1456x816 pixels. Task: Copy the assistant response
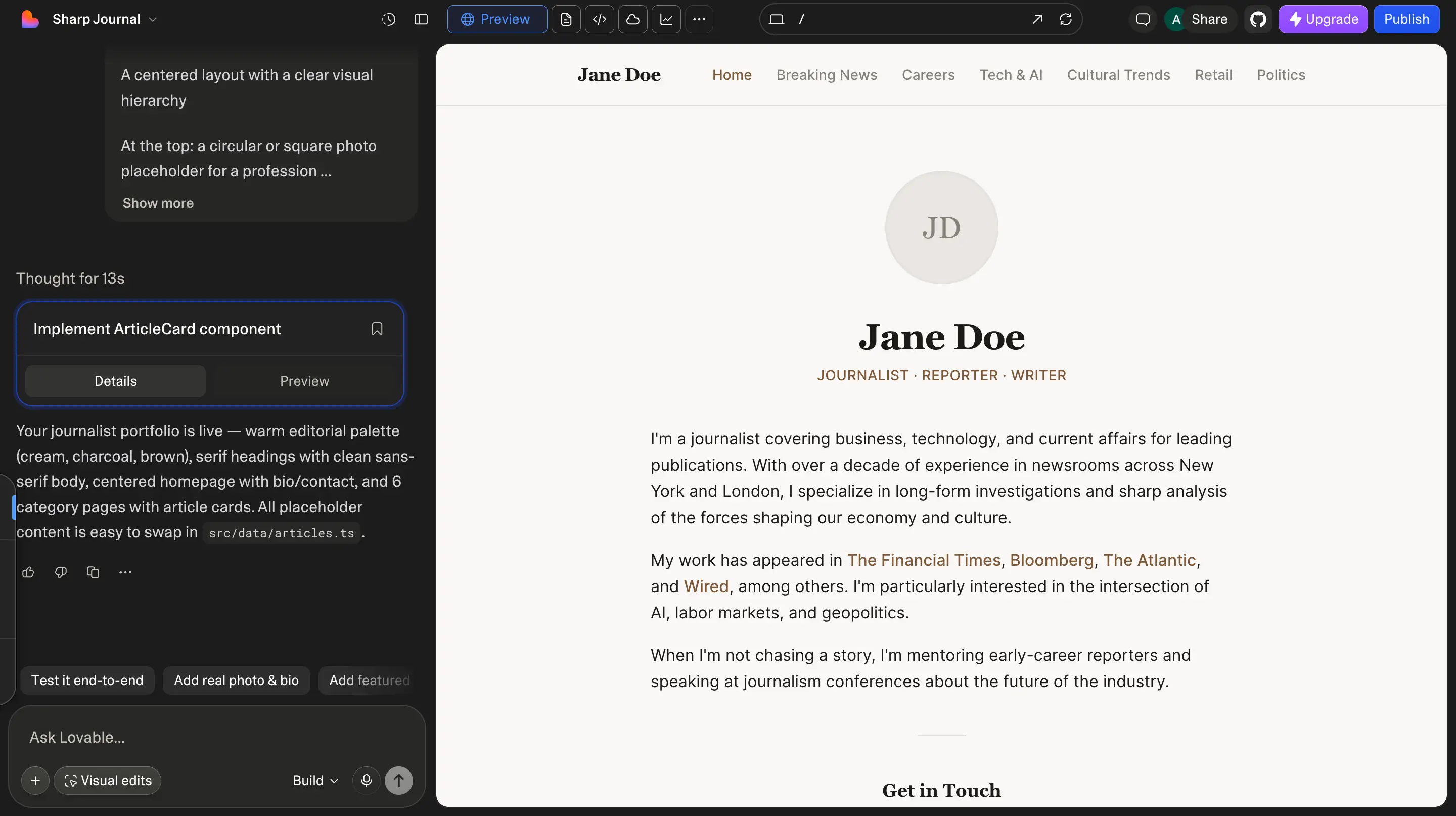point(93,572)
